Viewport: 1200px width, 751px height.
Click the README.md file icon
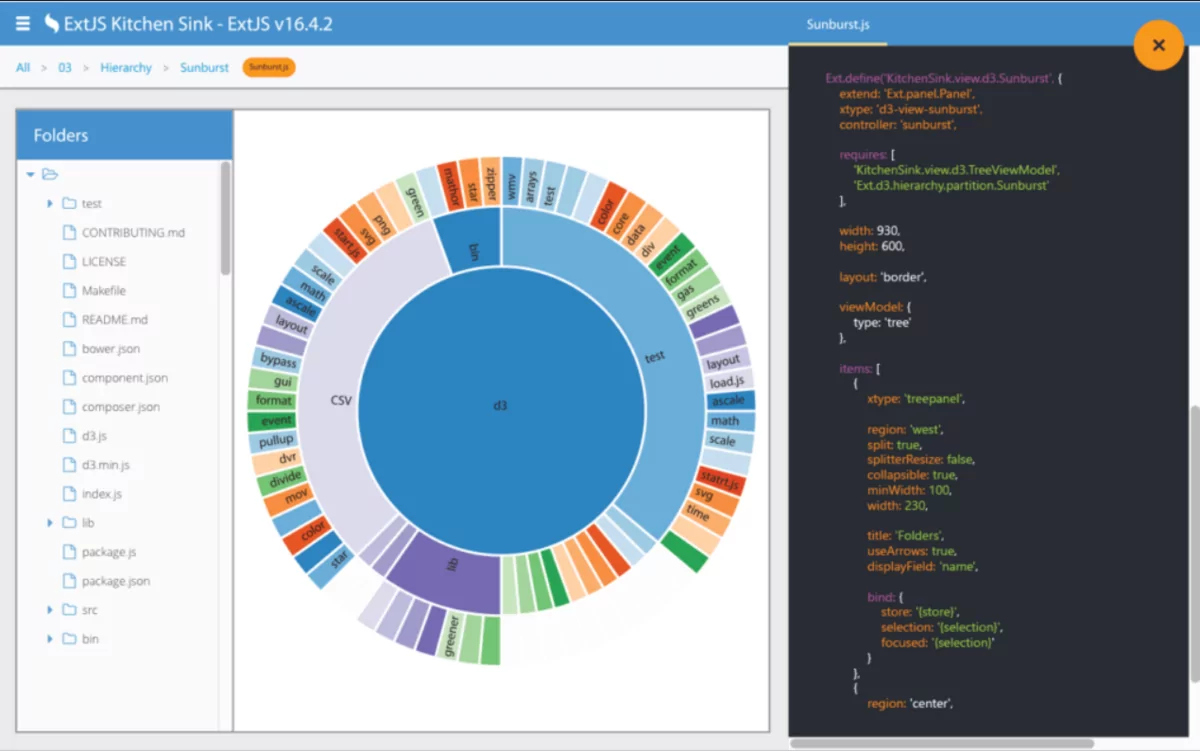[69, 319]
